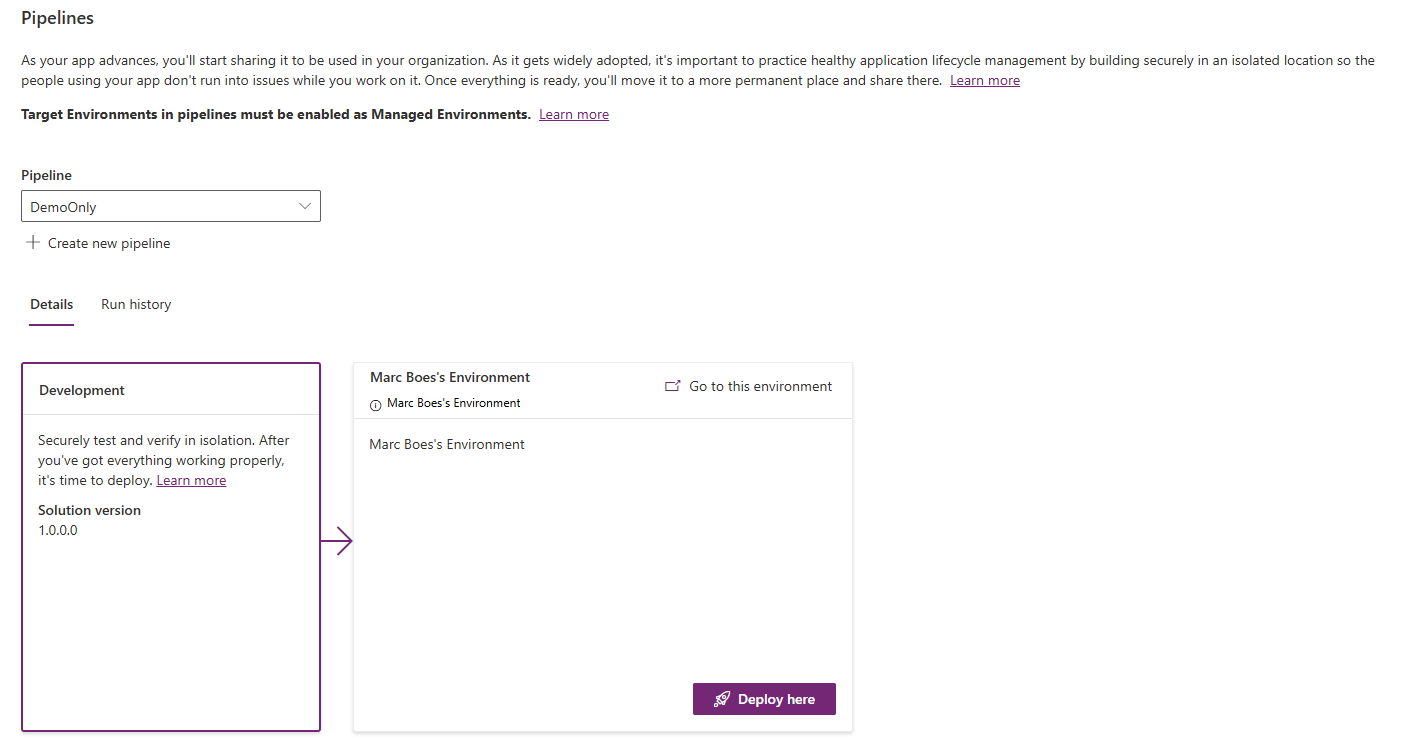Viewport: 1412px width, 752px height.
Task: Click the rocket icon on Deploy button
Action: tap(722, 699)
